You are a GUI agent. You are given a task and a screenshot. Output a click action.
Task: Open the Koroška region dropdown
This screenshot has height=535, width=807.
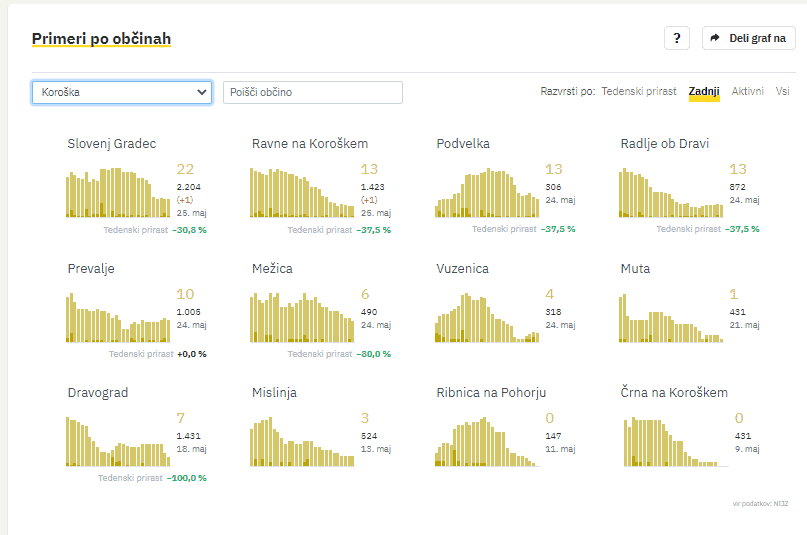[x=122, y=92]
